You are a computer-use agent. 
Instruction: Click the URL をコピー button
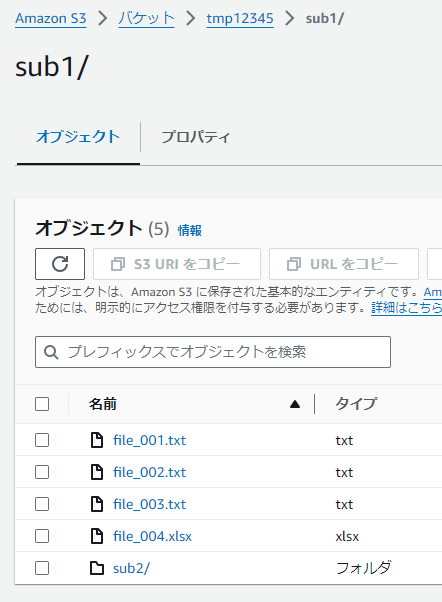coord(344,264)
